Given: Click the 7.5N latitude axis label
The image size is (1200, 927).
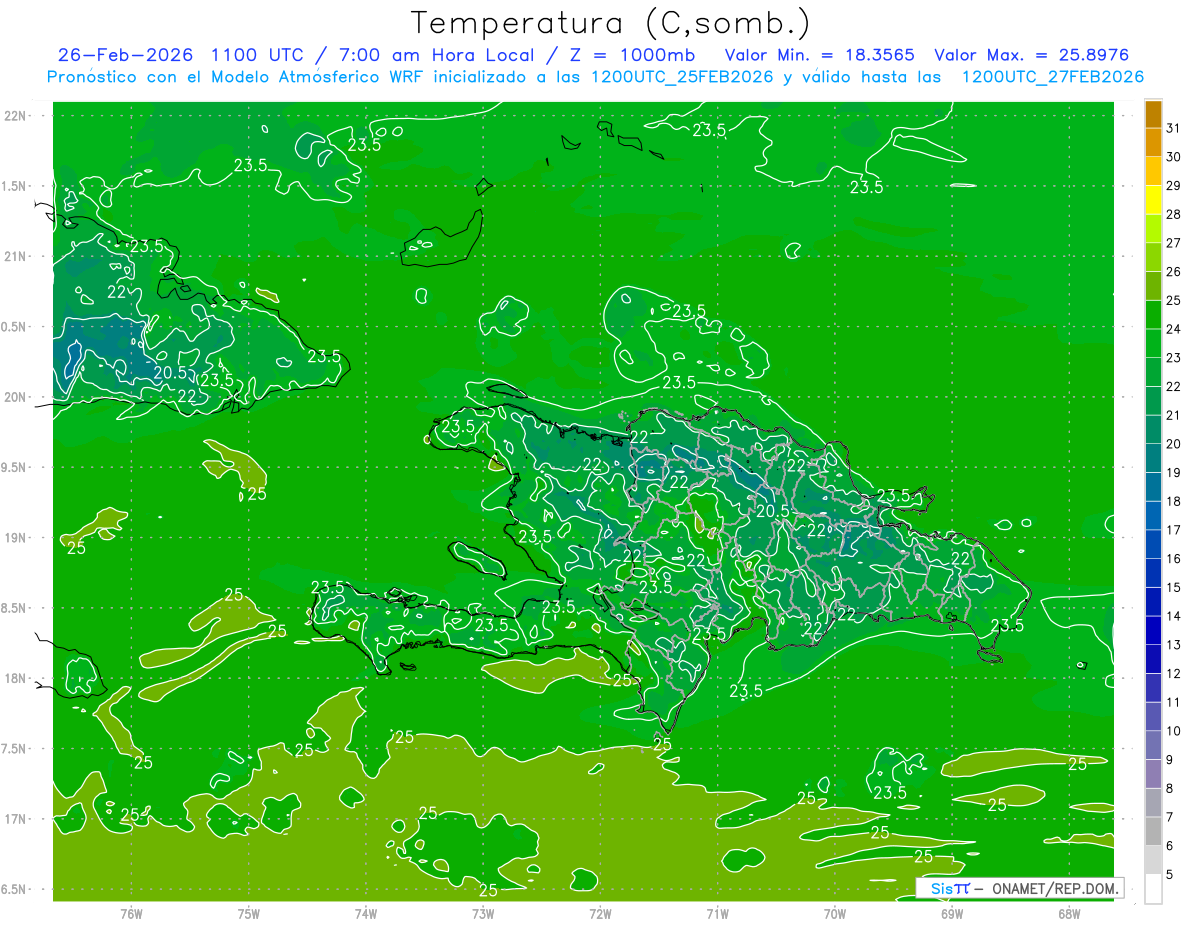Looking at the screenshot, I should tap(15, 749).
